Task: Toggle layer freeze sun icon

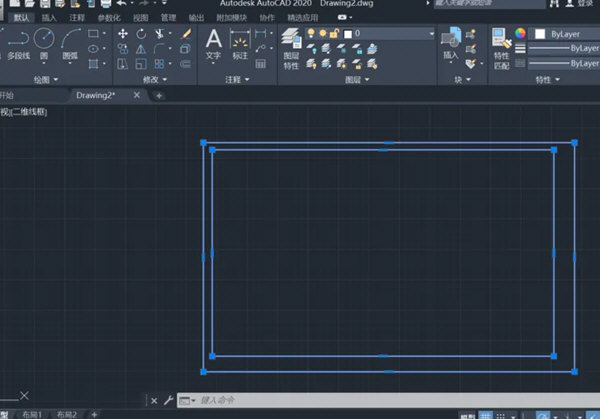Action: pyautogui.click(x=322, y=33)
